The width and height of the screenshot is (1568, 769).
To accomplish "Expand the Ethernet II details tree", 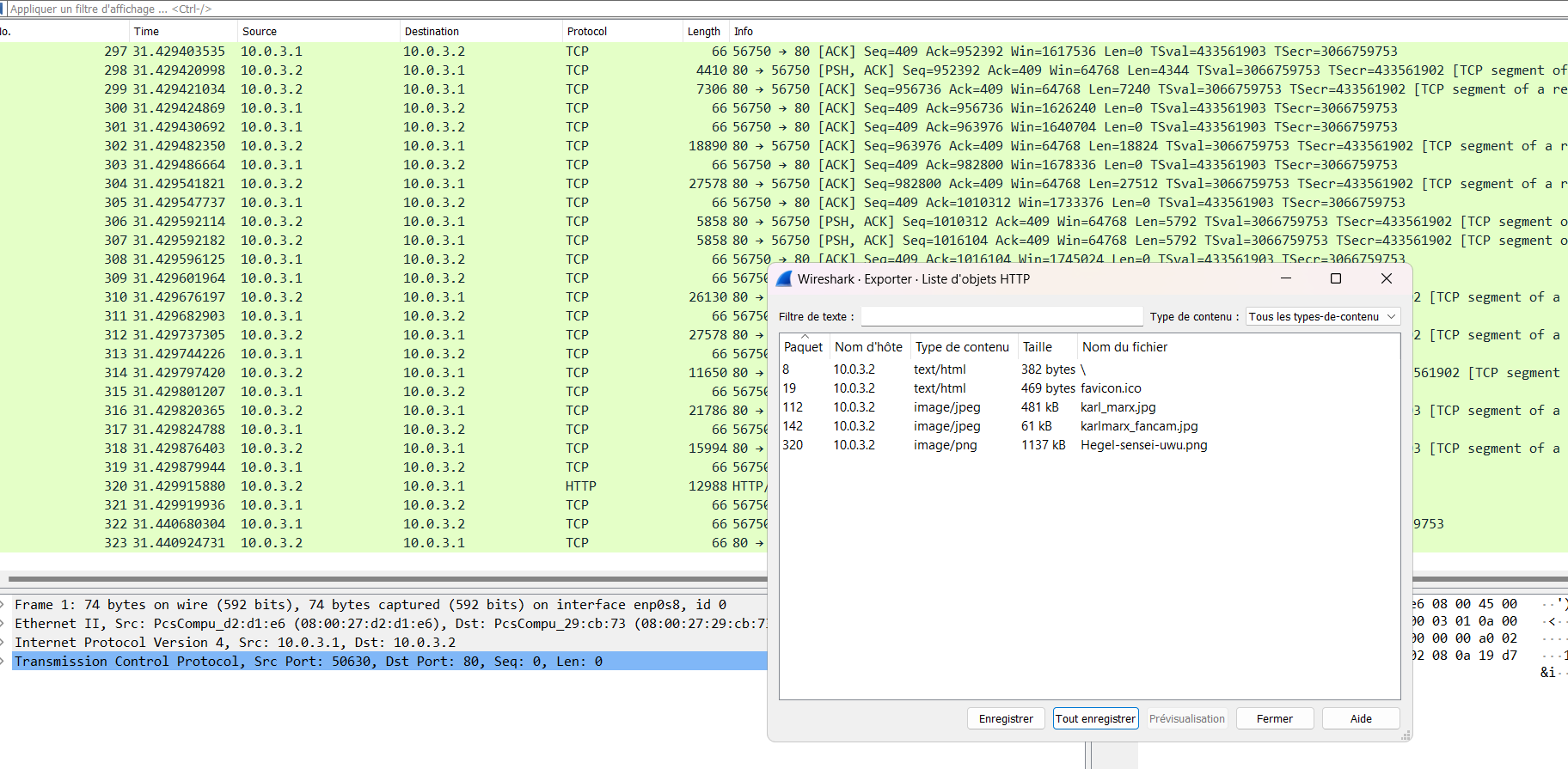I will pyautogui.click(x=3, y=624).
